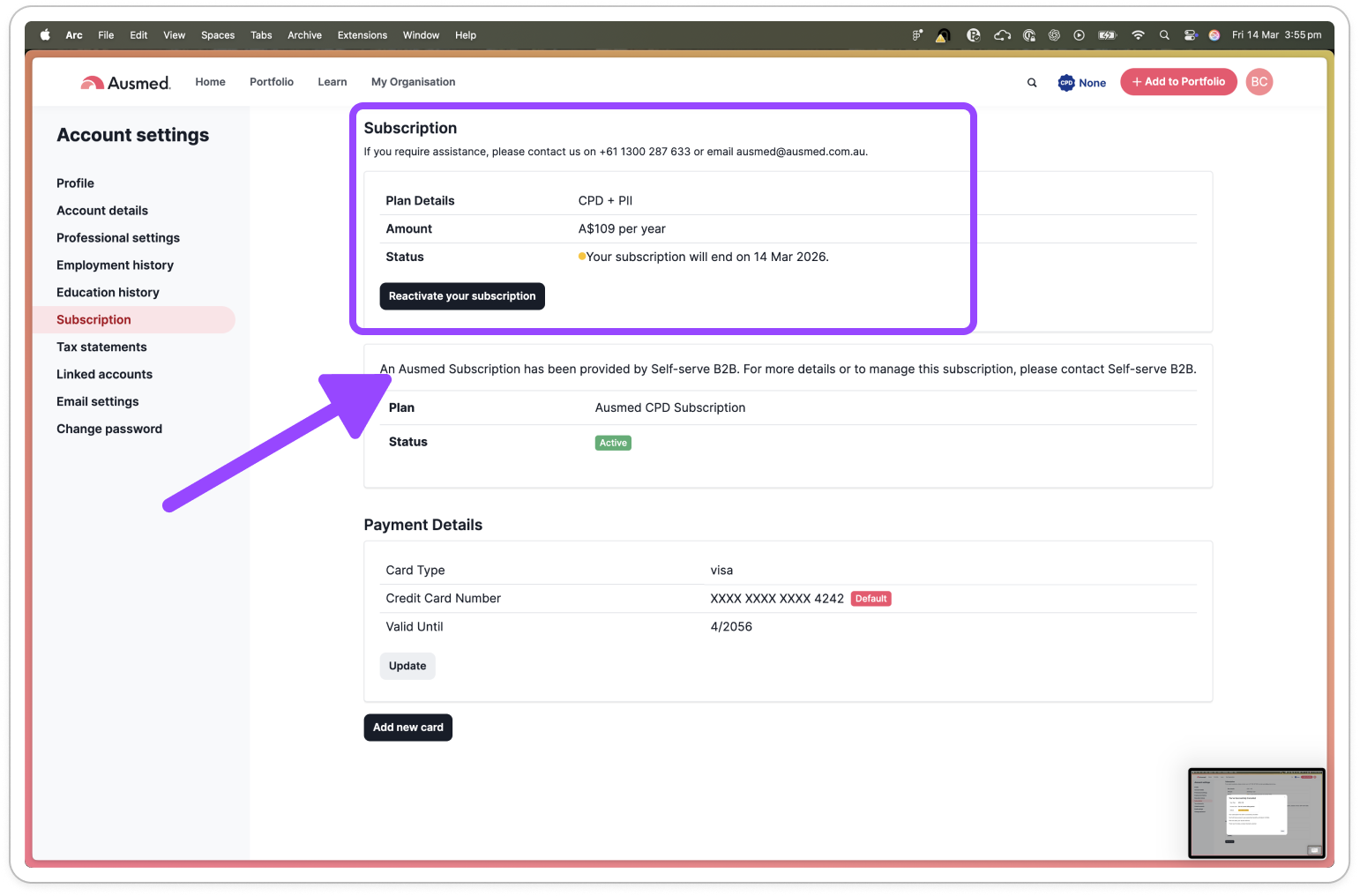The image size is (1360, 896).
Task: Click the Figma menu bar icon
Action: tap(917, 35)
